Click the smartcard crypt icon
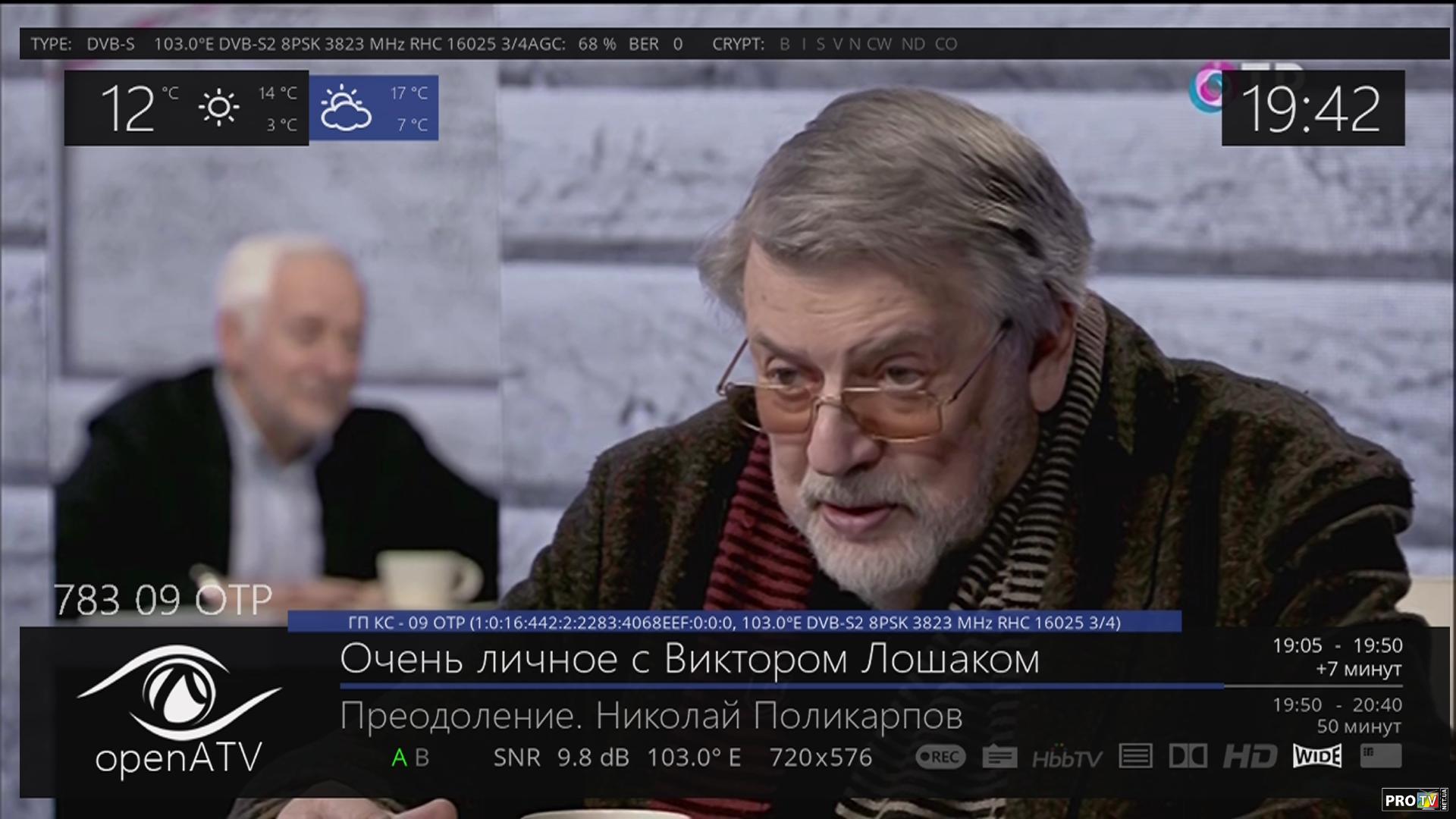1456x819 pixels. click(1380, 755)
